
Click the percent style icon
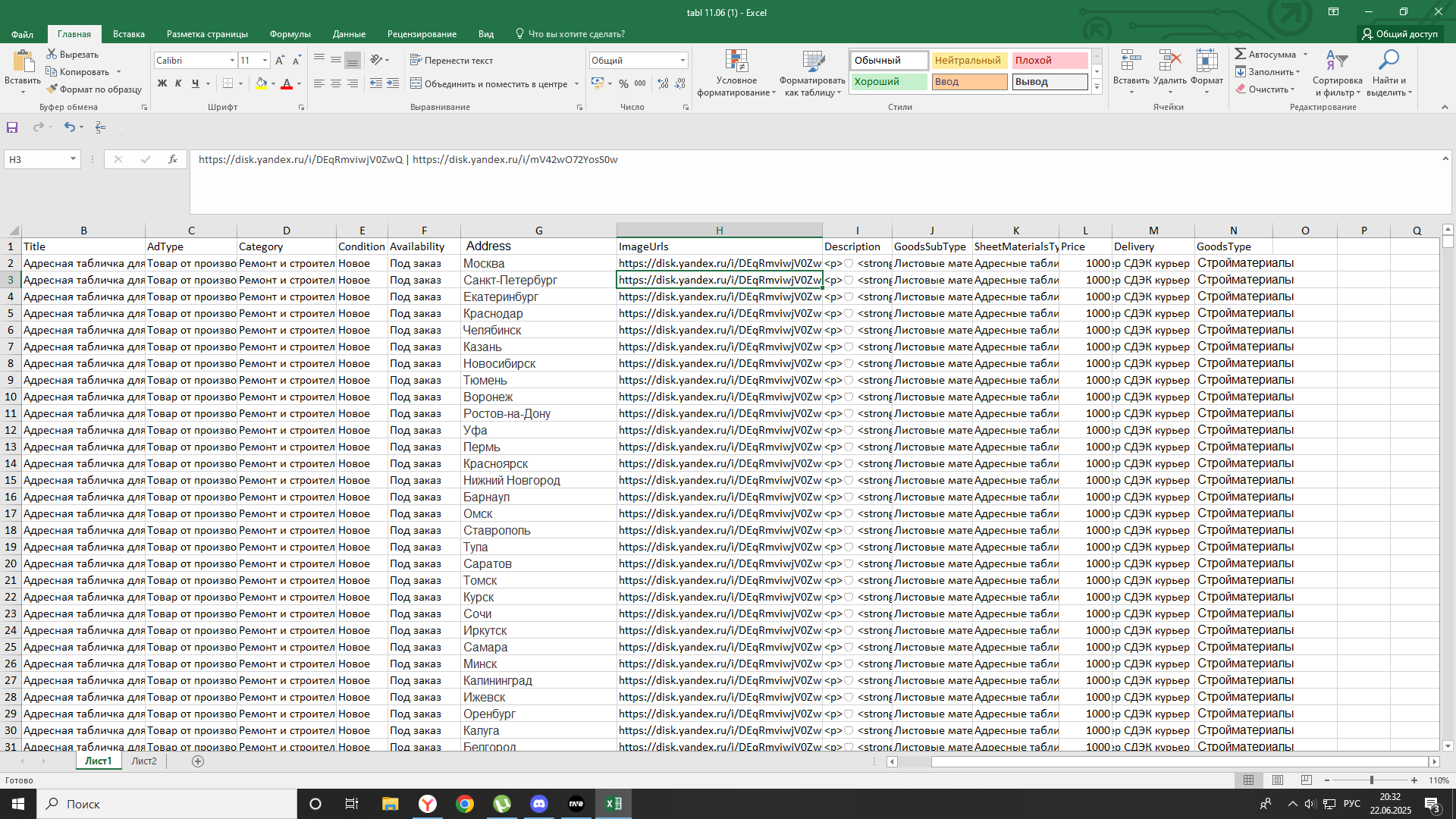click(623, 83)
